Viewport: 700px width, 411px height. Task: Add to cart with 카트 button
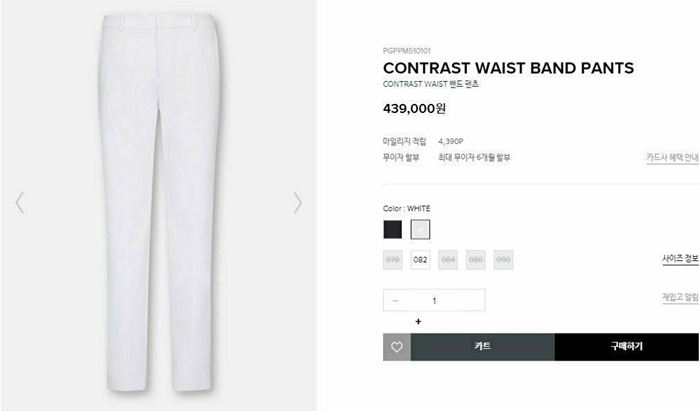(483, 347)
